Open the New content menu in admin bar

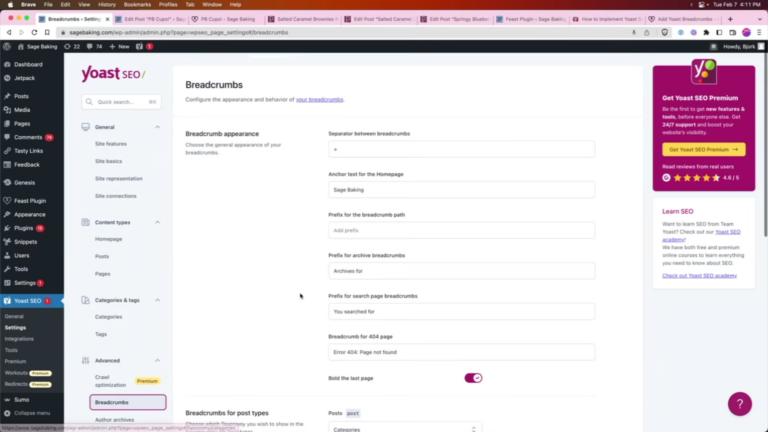click(x=120, y=47)
